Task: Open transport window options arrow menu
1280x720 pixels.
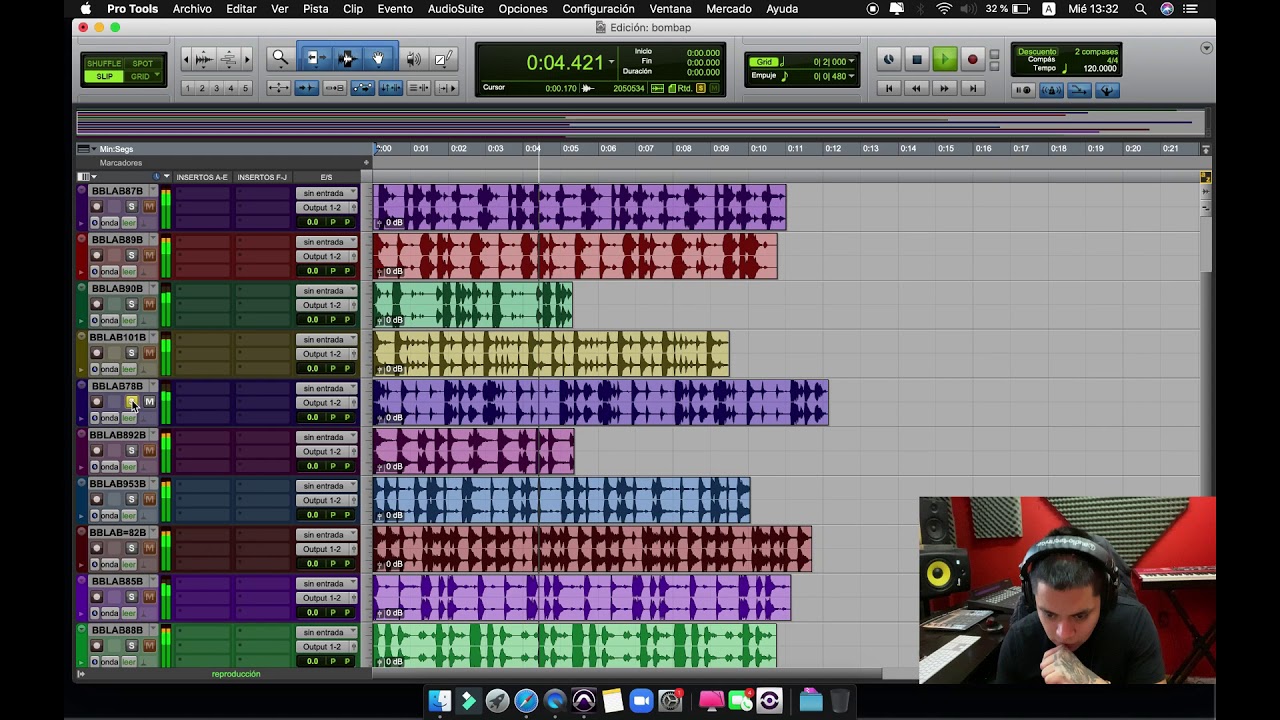Action: [x=1207, y=48]
